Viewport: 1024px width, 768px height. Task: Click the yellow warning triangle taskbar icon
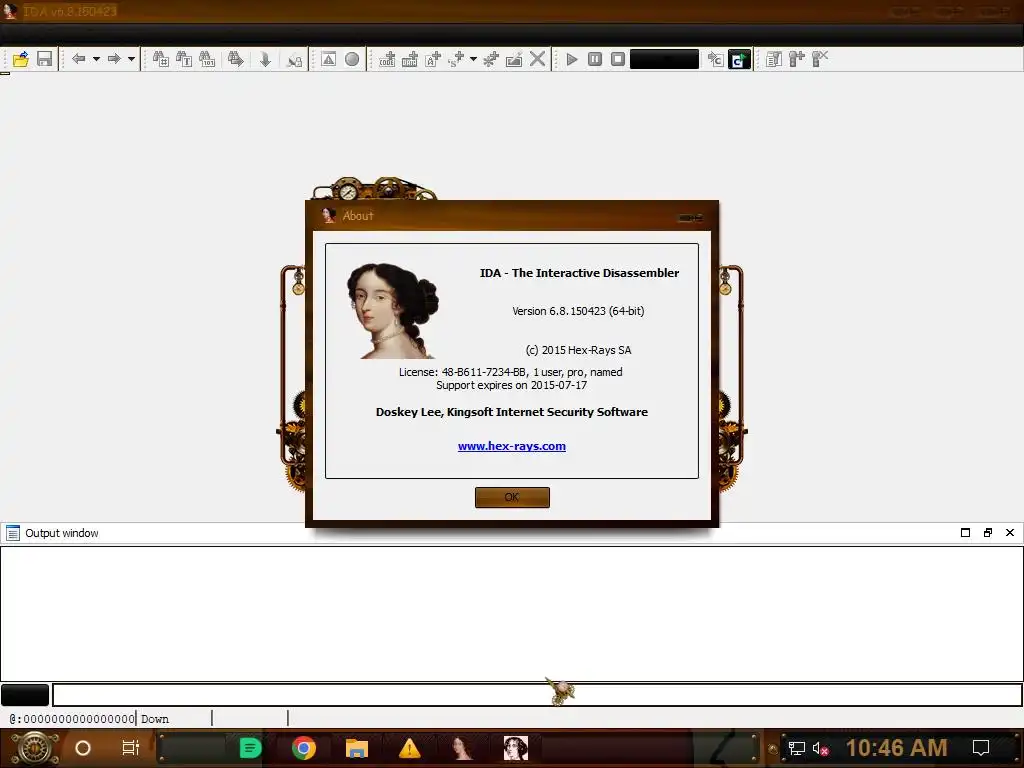click(x=409, y=748)
